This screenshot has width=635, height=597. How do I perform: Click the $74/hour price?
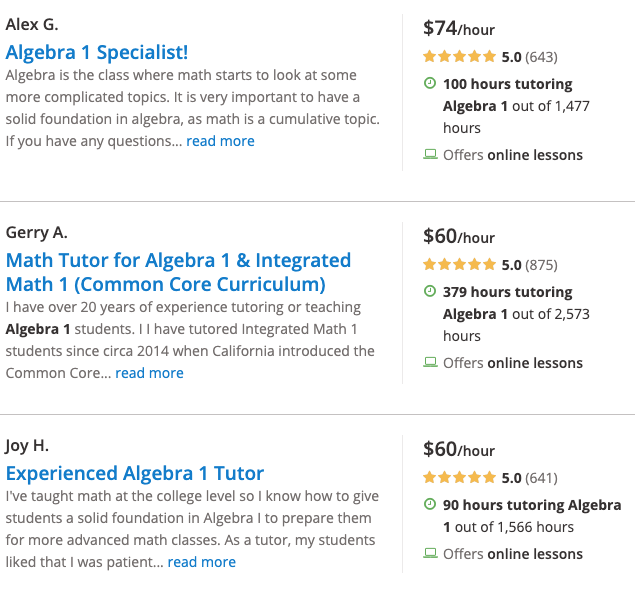tap(459, 29)
